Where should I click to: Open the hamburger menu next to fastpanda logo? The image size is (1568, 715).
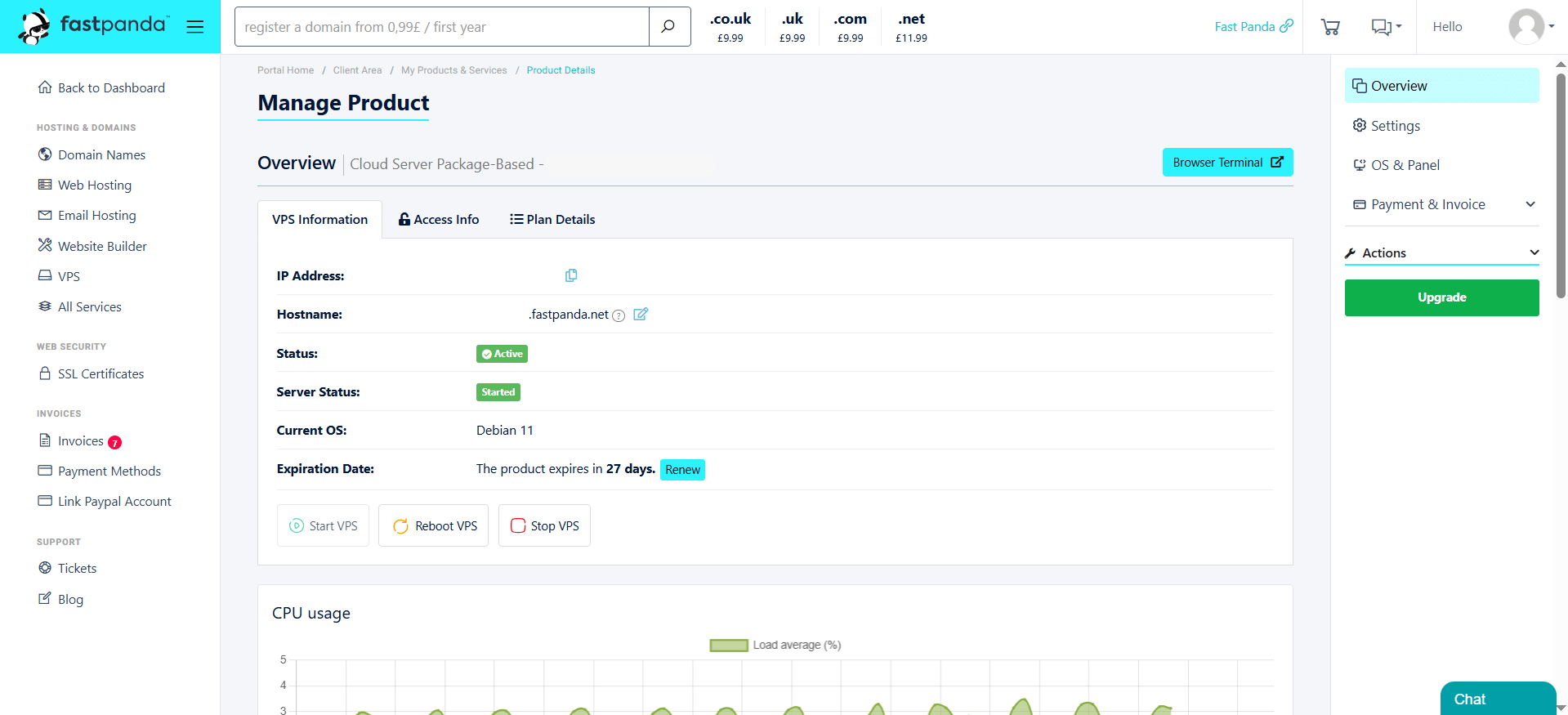pyautogui.click(x=194, y=27)
